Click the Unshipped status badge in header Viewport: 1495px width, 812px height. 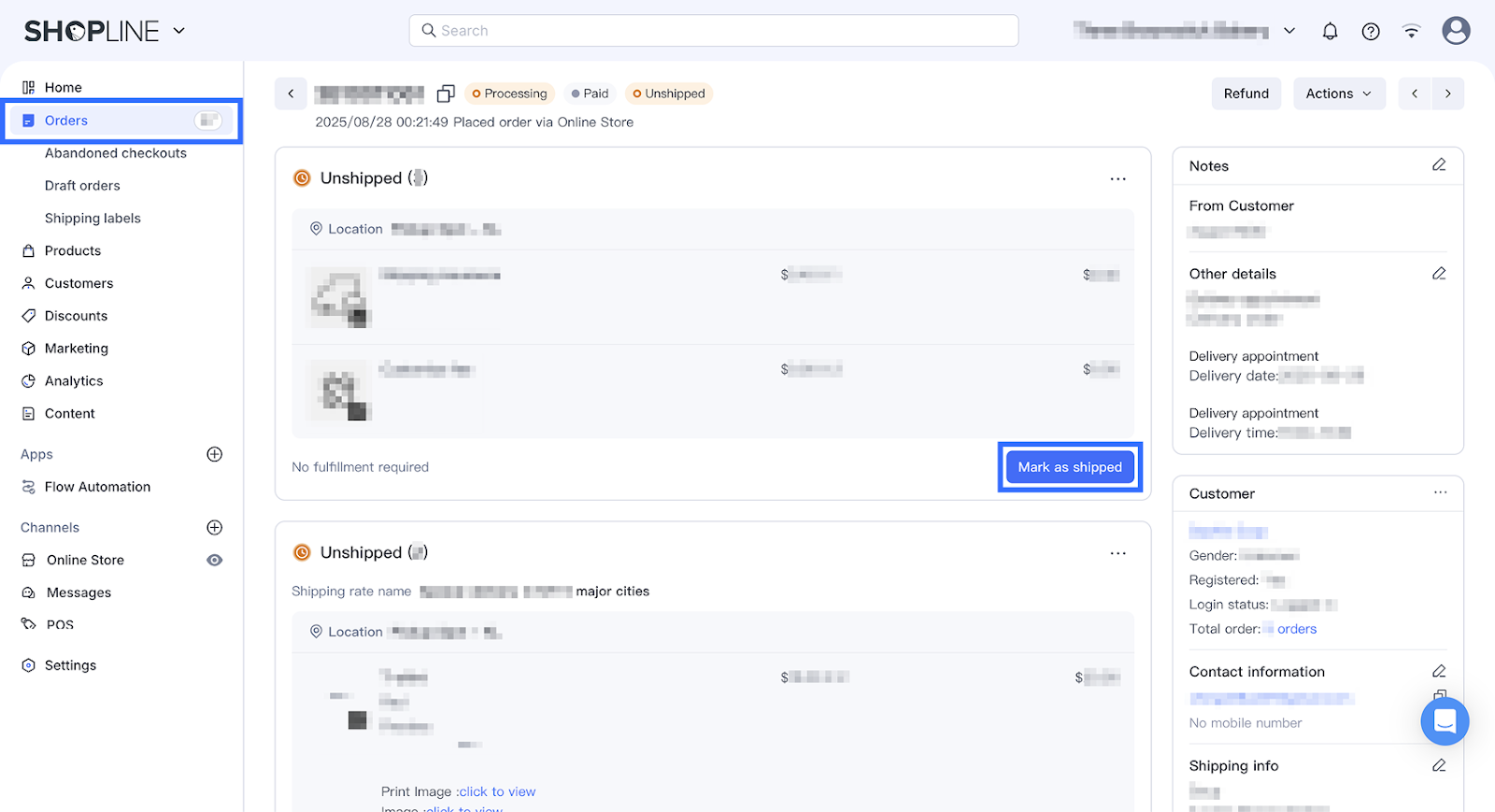click(x=669, y=93)
